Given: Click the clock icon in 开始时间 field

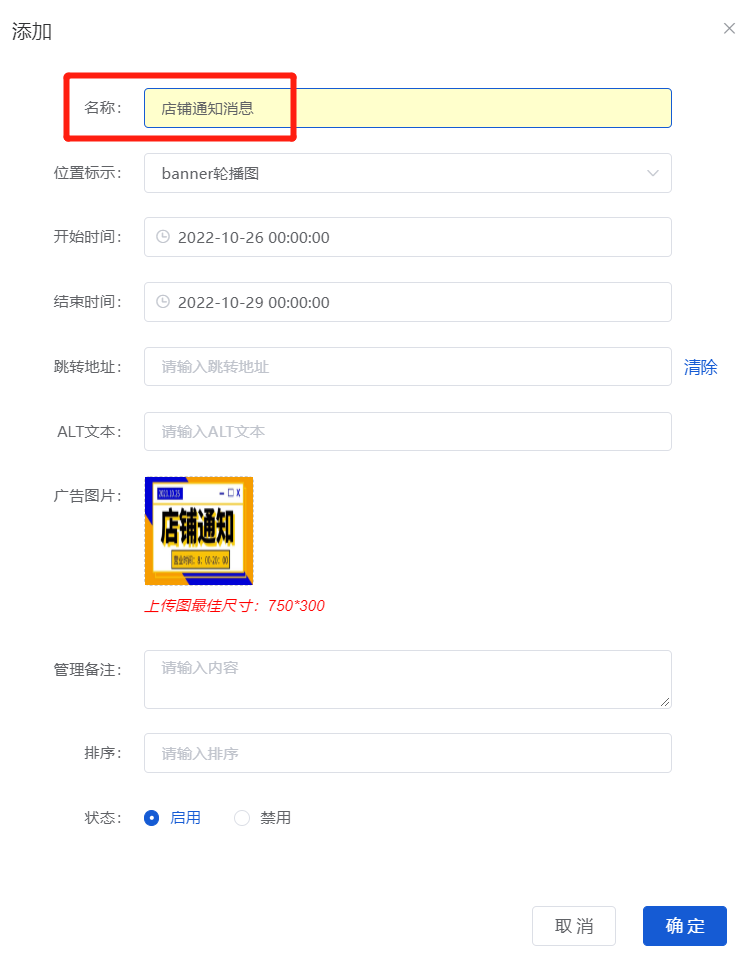Looking at the screenshot, I should [x=163, y=236].
